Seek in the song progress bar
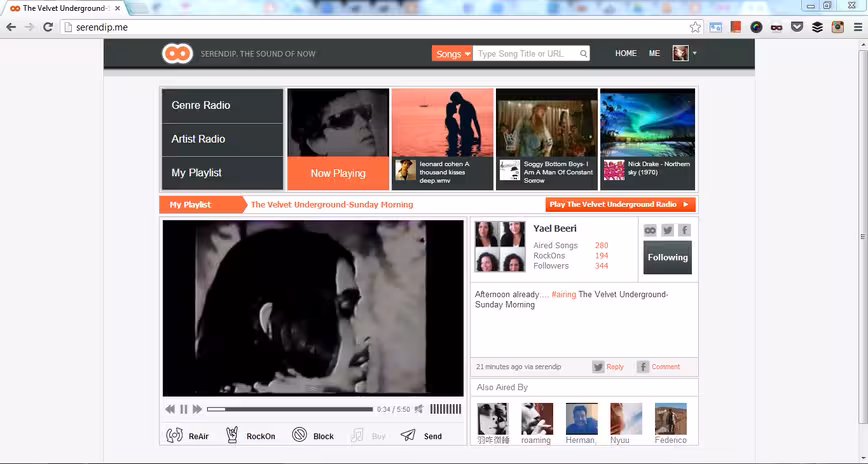Image resolution: width=868 pixels, height=464 pixels. [290, 409]
